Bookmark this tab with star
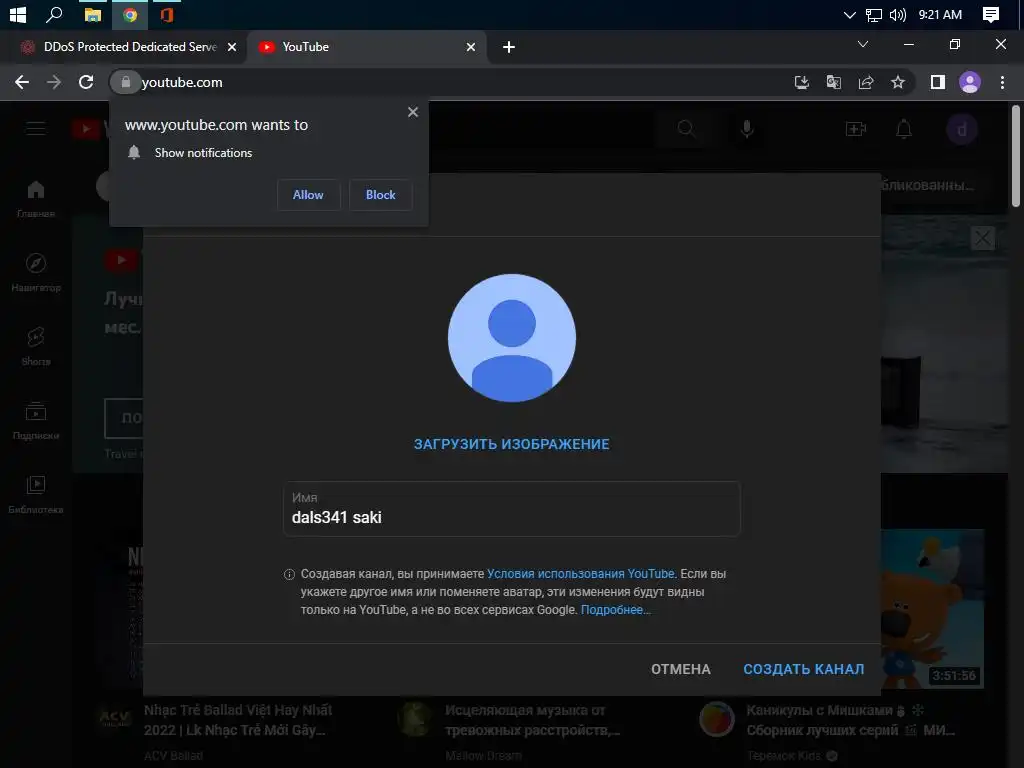 click(x=898, y=82)
